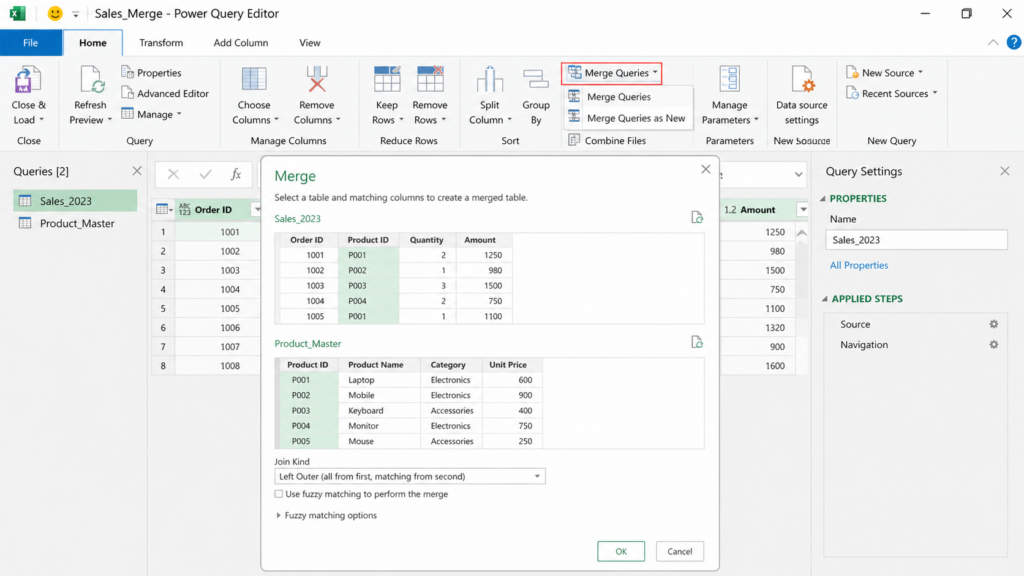Select Product ID column in Product_Master table
The width and height of the screenshot is (1024, 576).
click(308, 364)
